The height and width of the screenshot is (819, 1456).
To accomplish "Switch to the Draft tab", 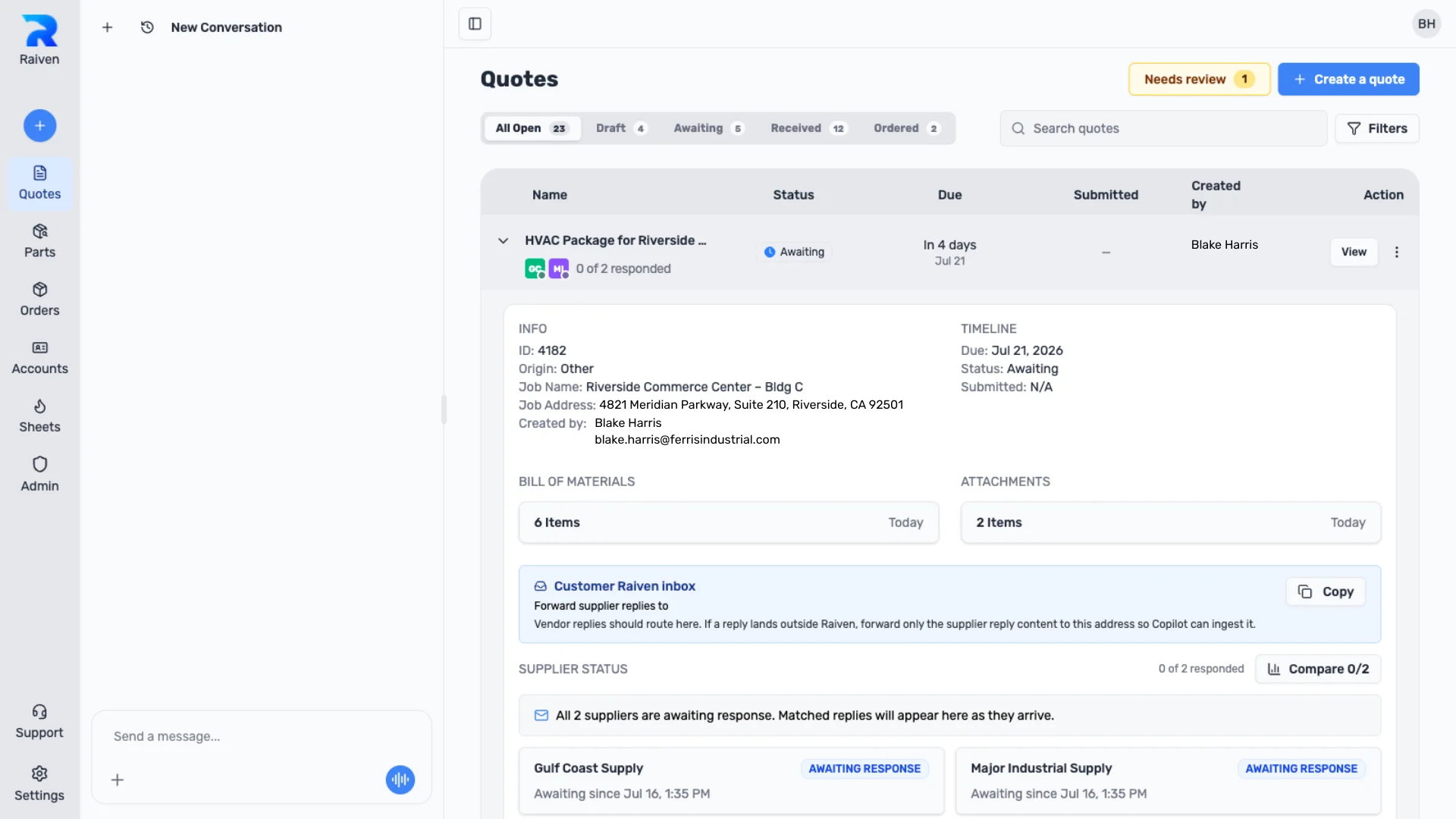I will (620, 128).
